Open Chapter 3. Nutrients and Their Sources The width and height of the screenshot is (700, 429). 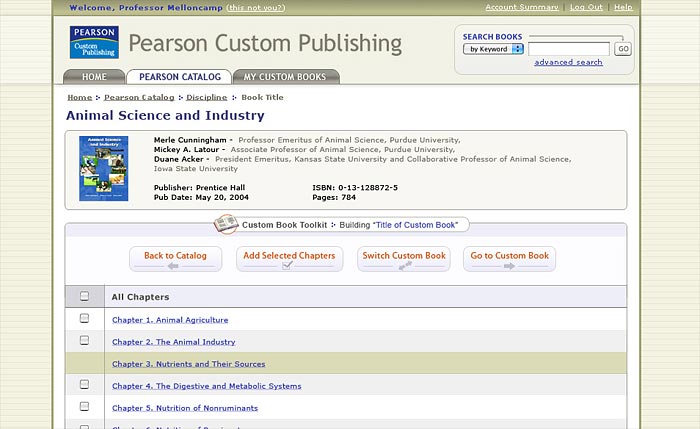[x=188, y=364]
